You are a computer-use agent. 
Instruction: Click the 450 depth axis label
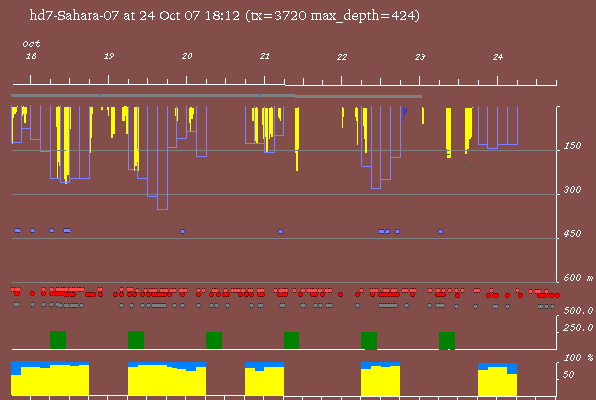(x=572, y=233)
